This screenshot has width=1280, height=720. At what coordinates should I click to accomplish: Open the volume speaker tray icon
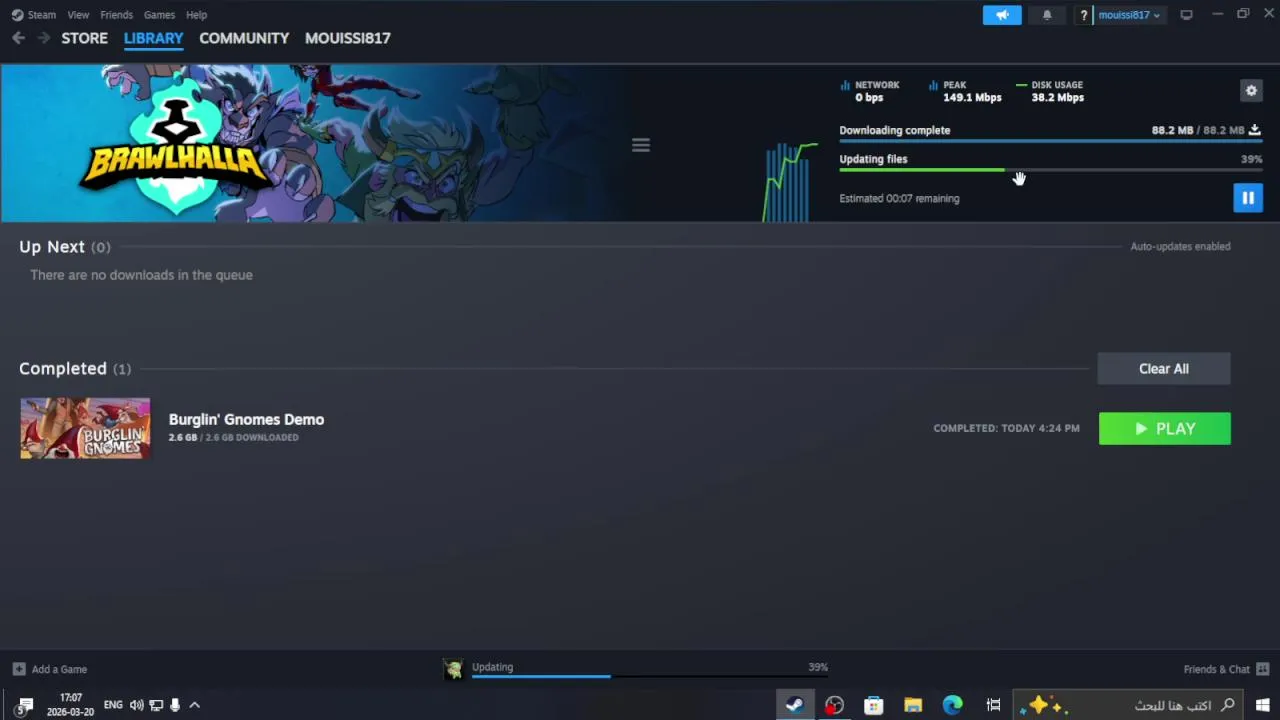point(137,705)
